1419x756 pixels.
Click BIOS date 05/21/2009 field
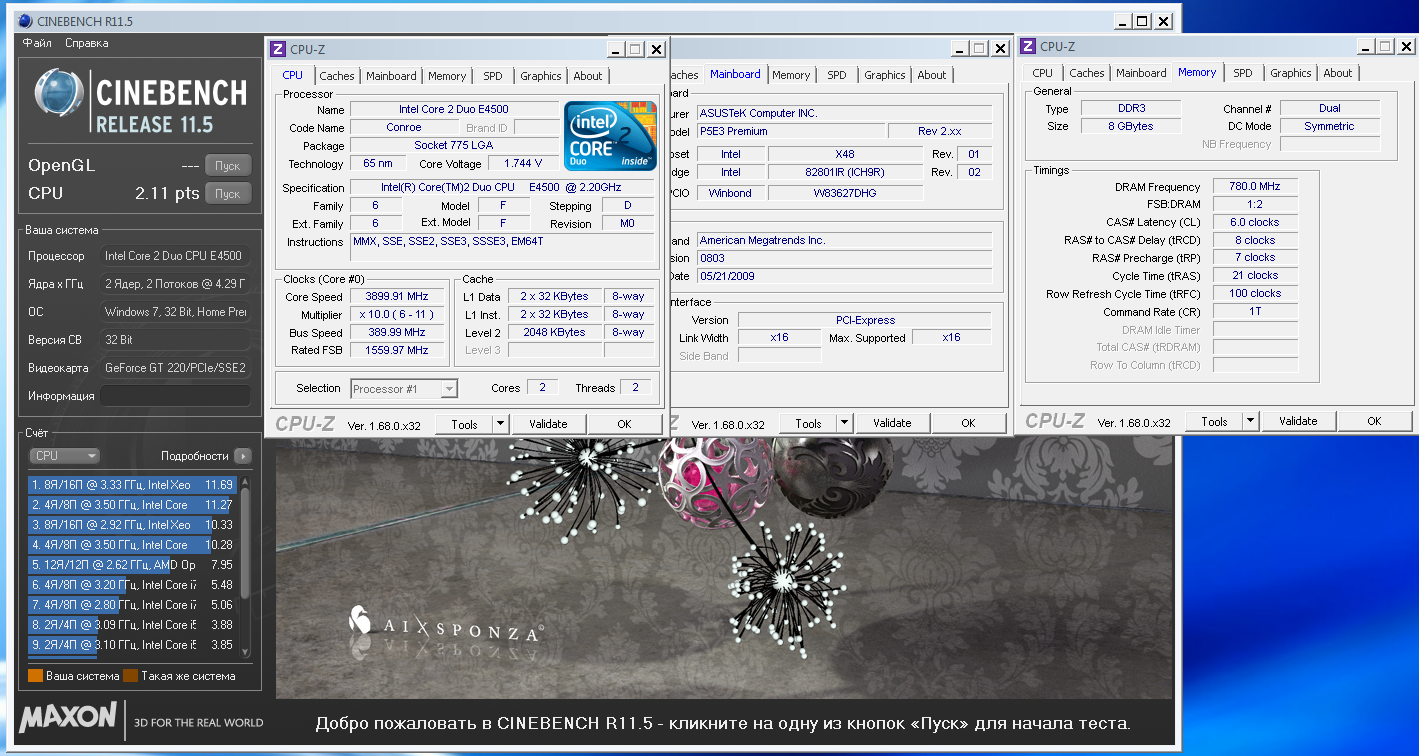coord(844,276)
